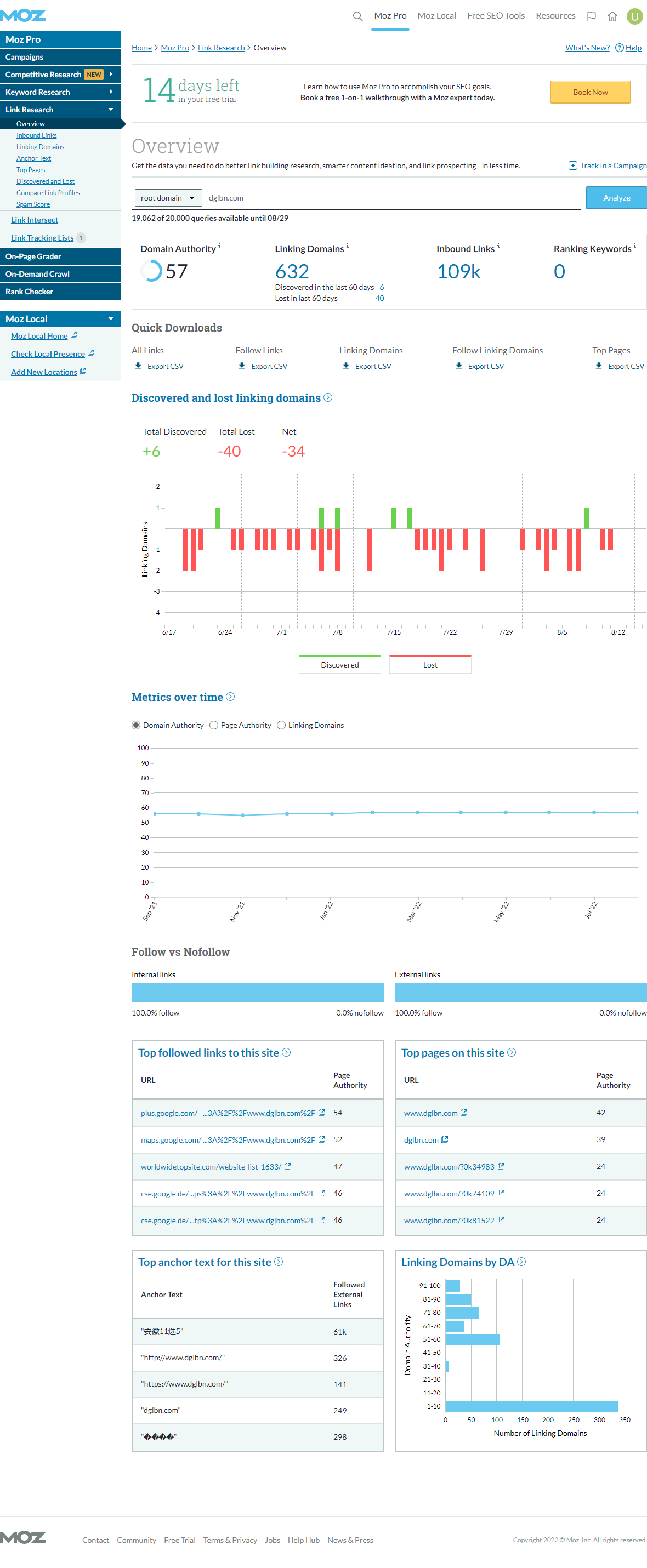647x1568 pixels.
Task: Click the Jul '22 data point on metrics chart
Action: coord(594,812)
